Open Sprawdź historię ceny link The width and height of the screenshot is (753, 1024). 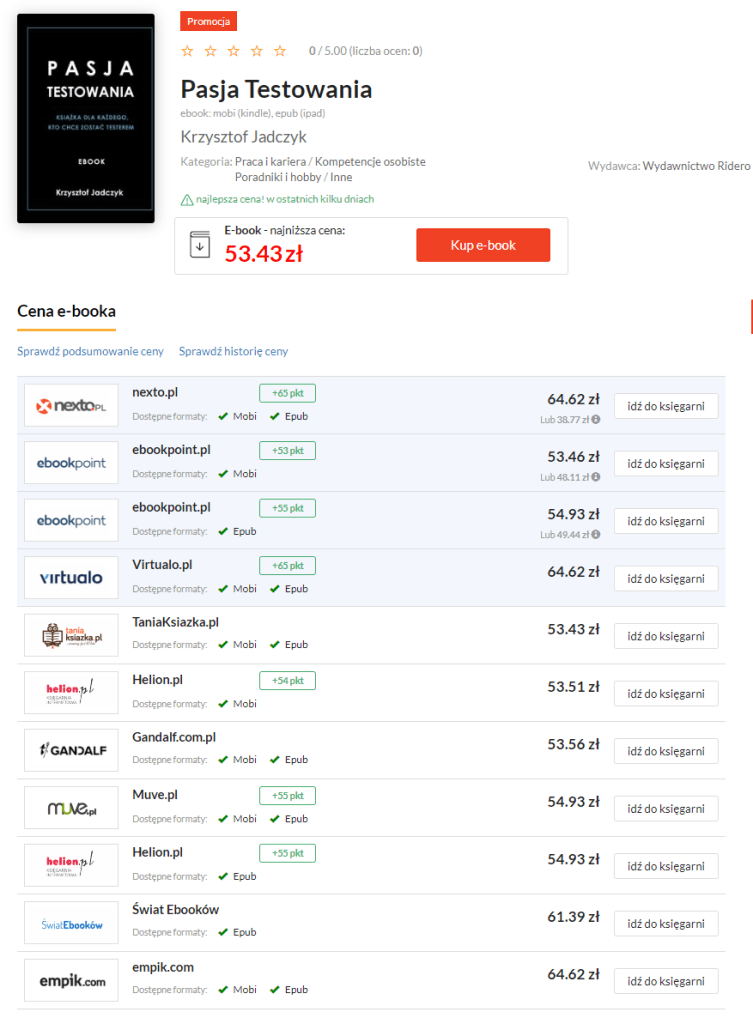(233, 351)
